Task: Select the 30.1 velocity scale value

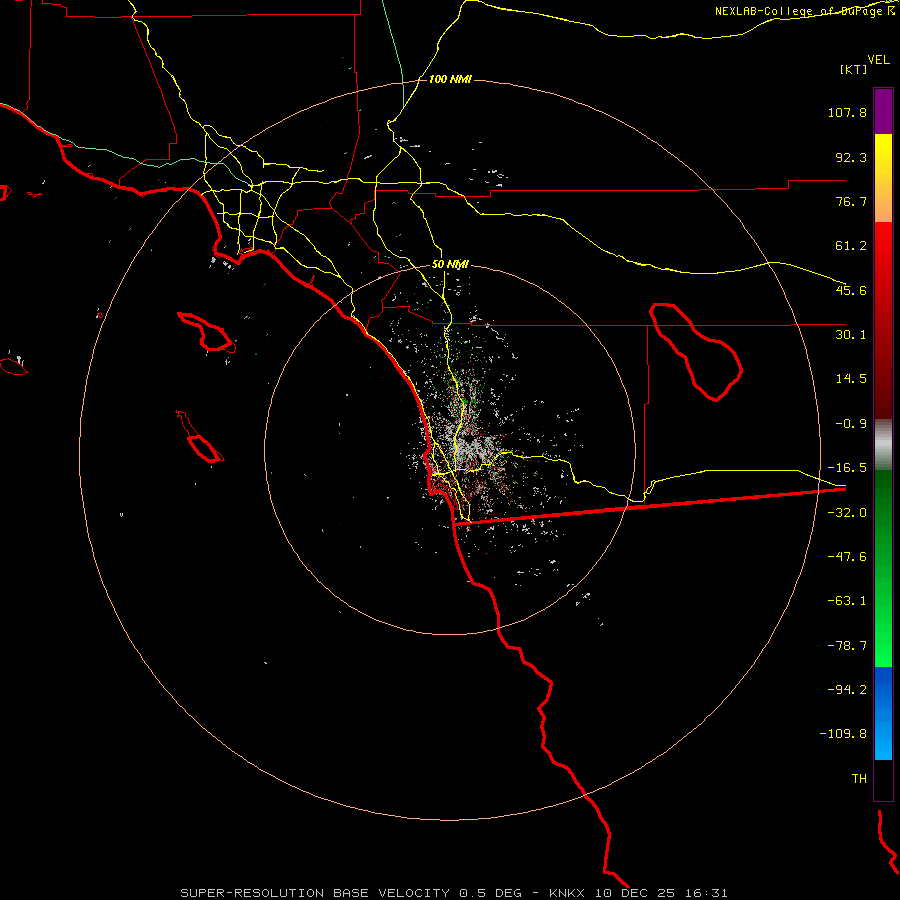Action: pos(851,335)
